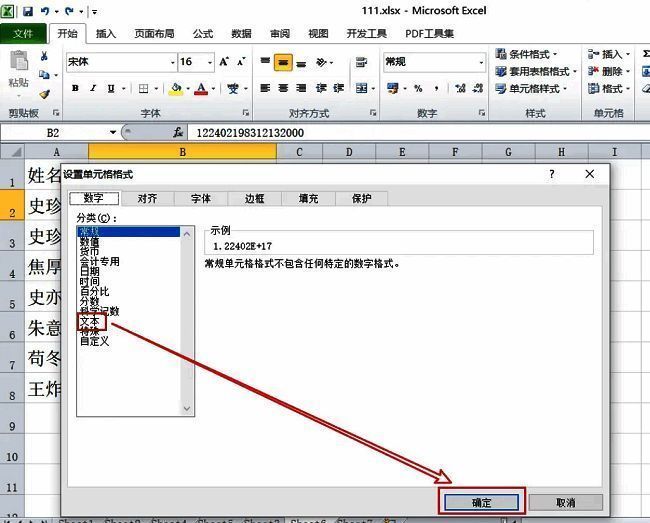This screenshot has height=523, width=650.
Task: Open the 边框 tab in format dialog
Action: point(254,198)
